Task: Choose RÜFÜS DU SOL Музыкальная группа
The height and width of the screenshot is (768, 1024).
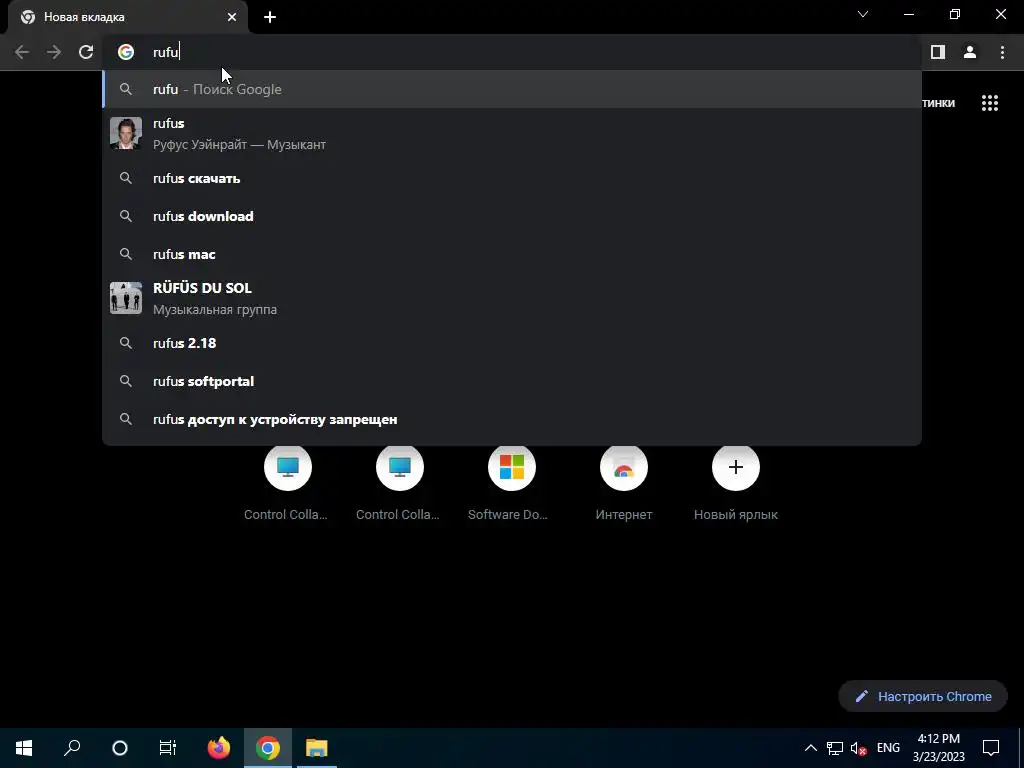Action: tap(512, 298)
